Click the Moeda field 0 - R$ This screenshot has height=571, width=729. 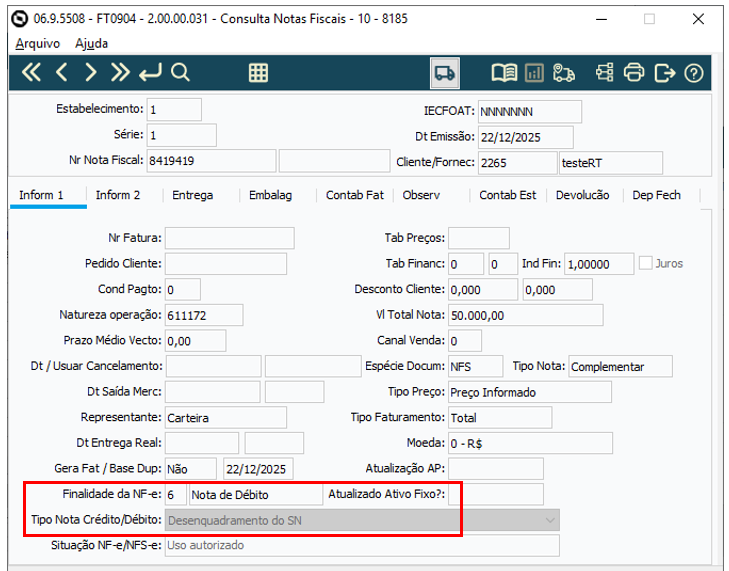click(x=530, y=443)
